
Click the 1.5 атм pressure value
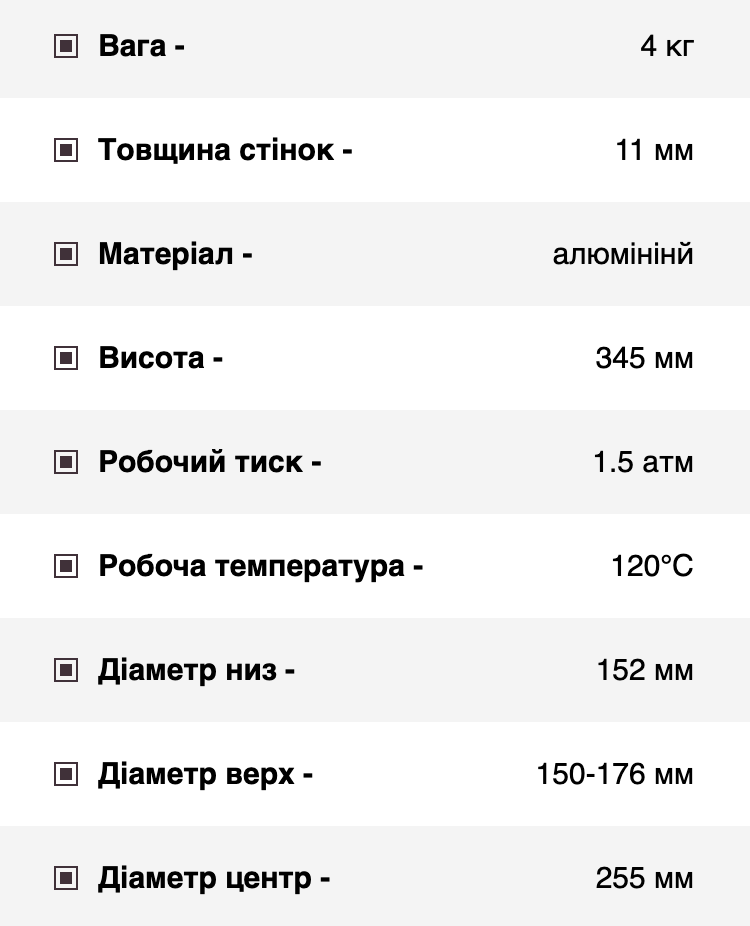[x=643, y=462]
